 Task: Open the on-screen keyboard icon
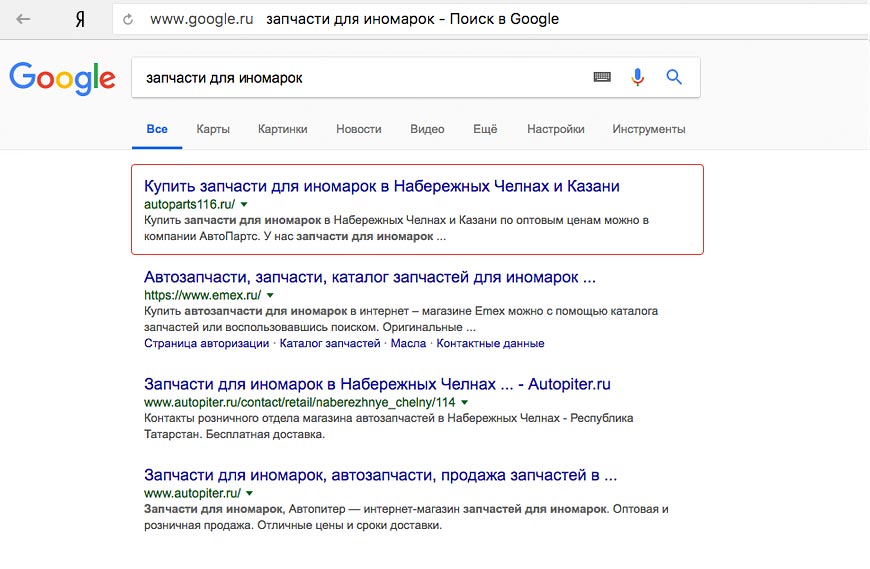click(x=602, y=77)
